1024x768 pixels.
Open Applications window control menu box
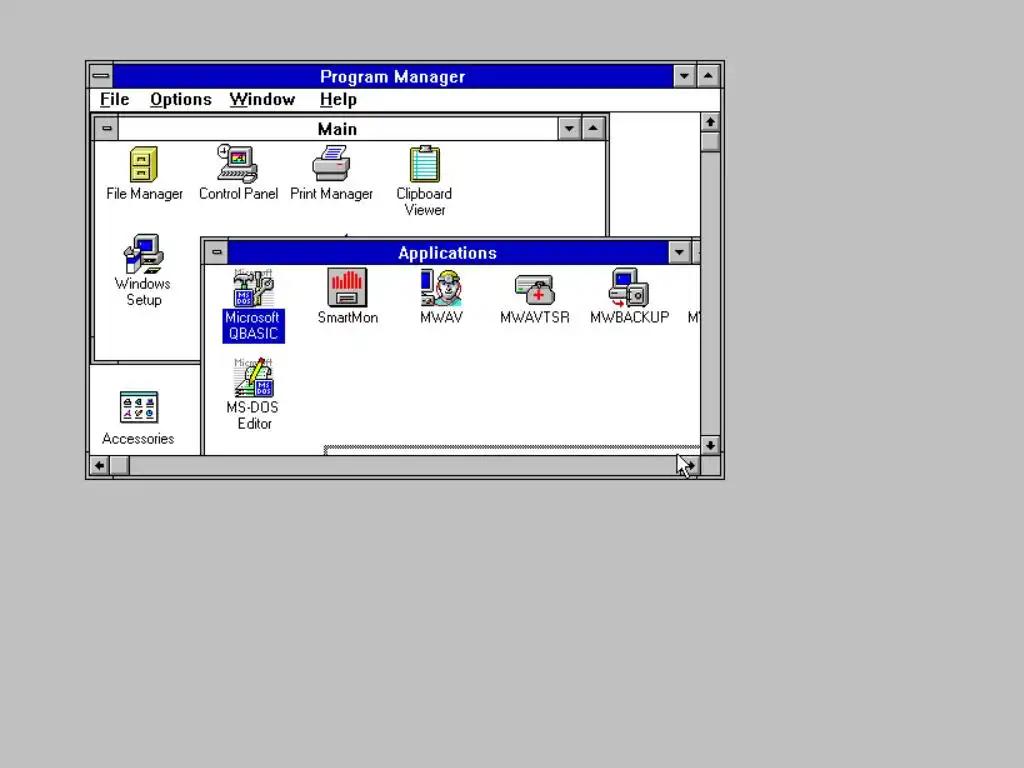pyautogui.click(x=216, y=252)
